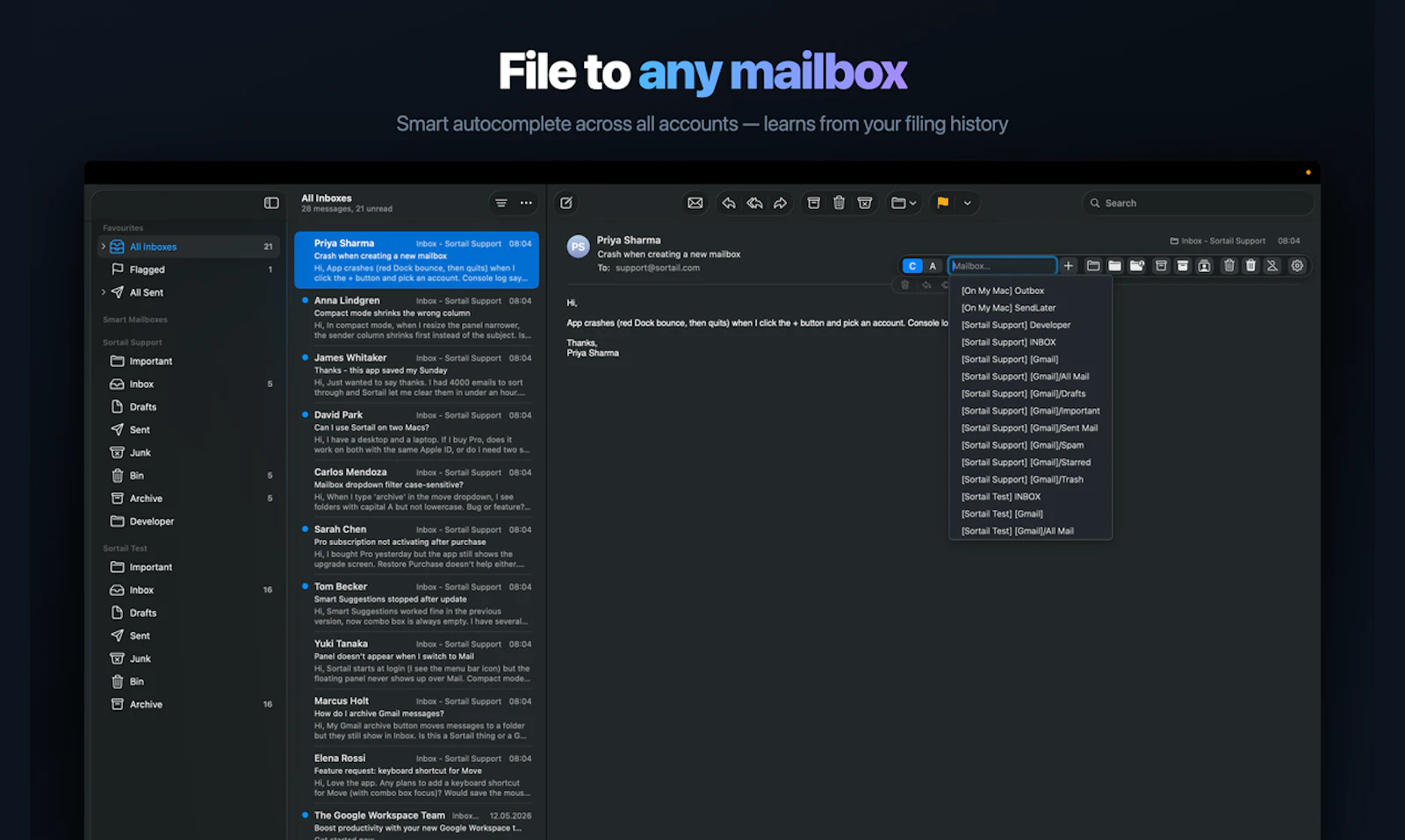Mark as junk using the main toolbar icon
The image size is (1405, 840).
865,203
